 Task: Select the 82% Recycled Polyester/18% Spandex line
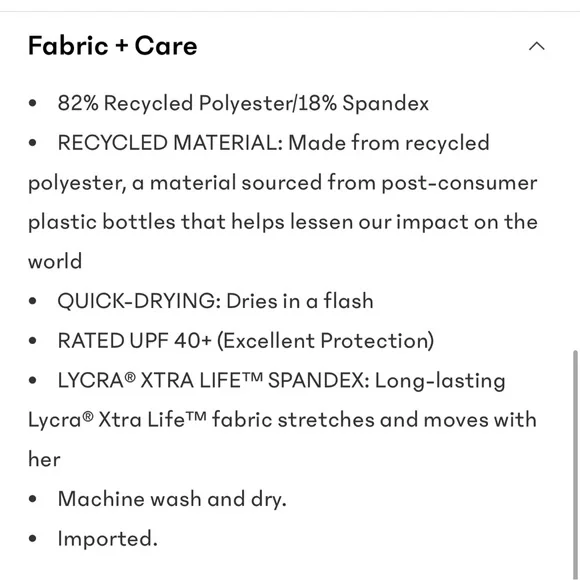pyautogui.click(x=243, y=103)
